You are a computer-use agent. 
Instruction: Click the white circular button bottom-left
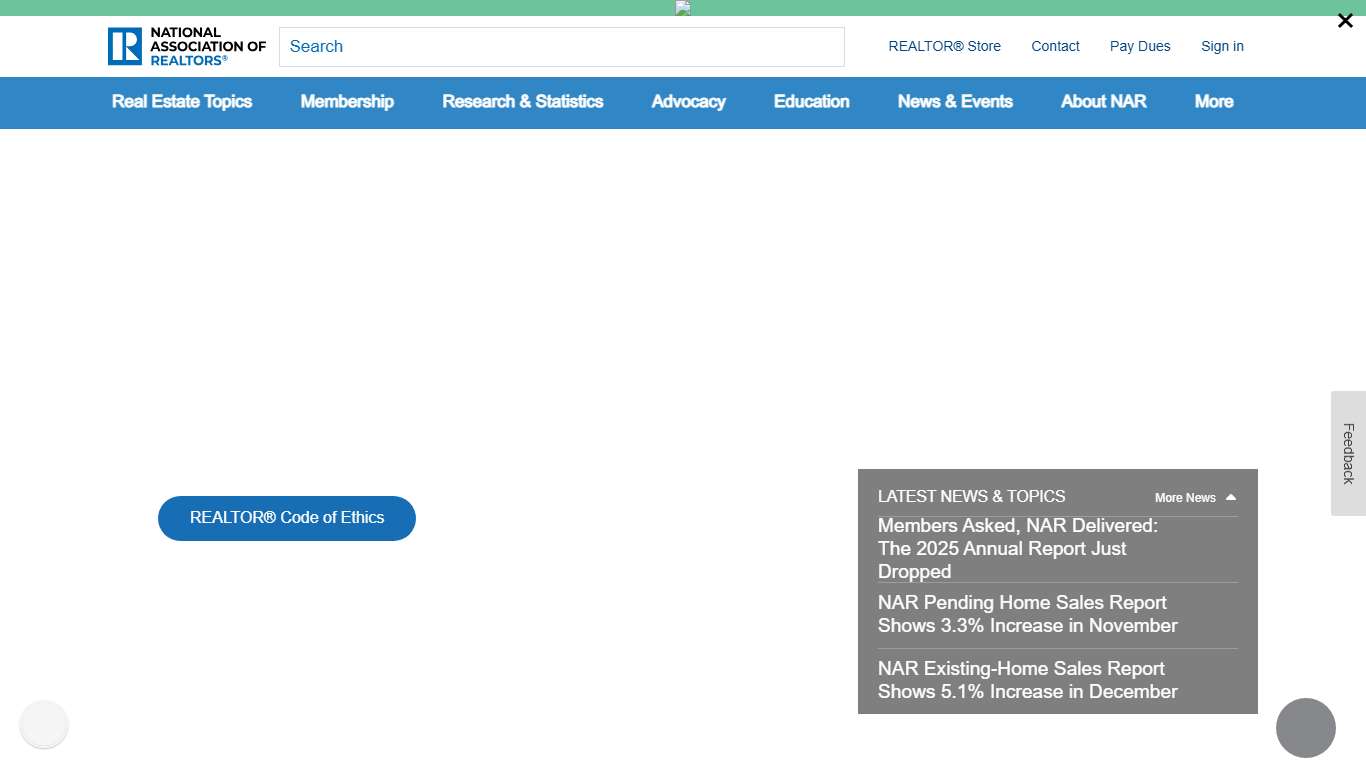[44, 725]
